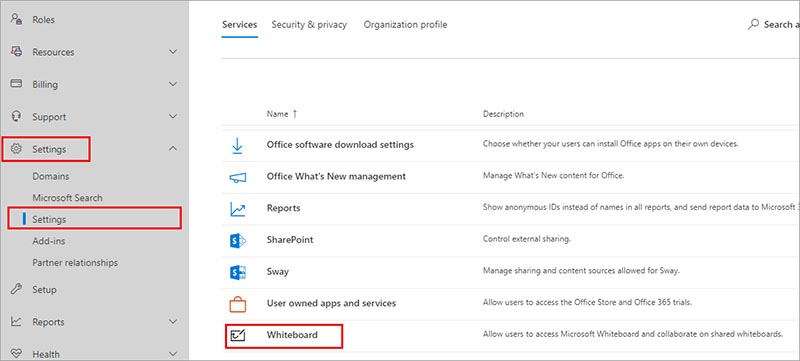Screen dimensions: 800x361
Task: Click the Sway logo icon
Action: coord(238,272)
